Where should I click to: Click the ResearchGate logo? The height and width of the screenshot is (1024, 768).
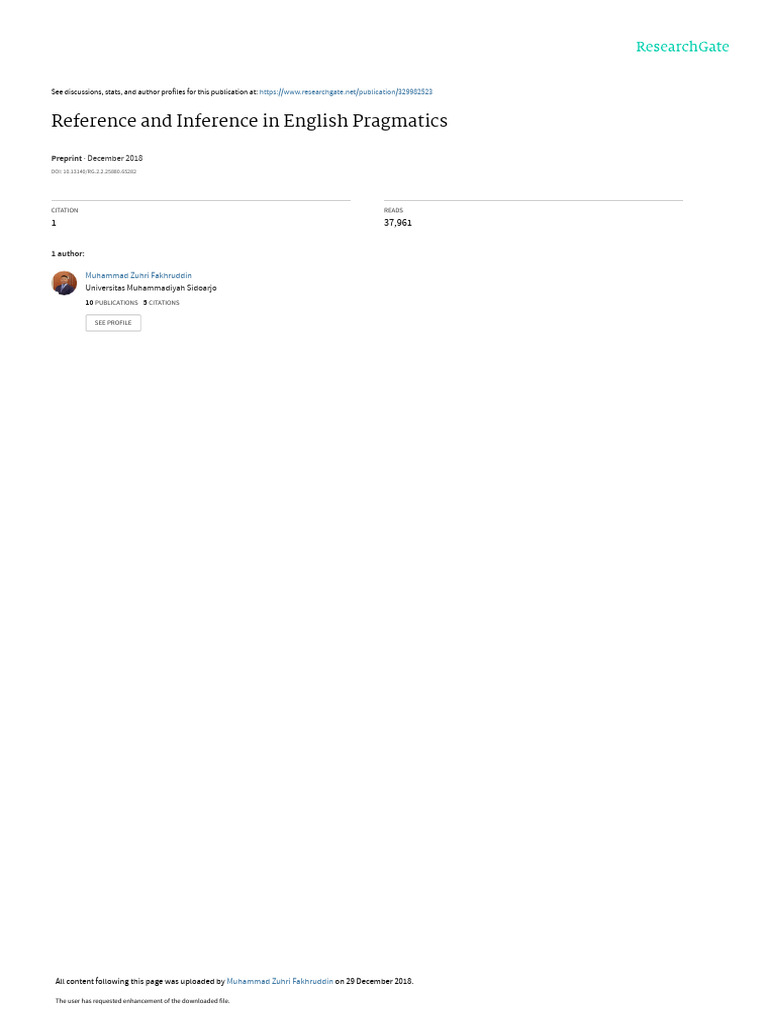click(x=682, y=46)
